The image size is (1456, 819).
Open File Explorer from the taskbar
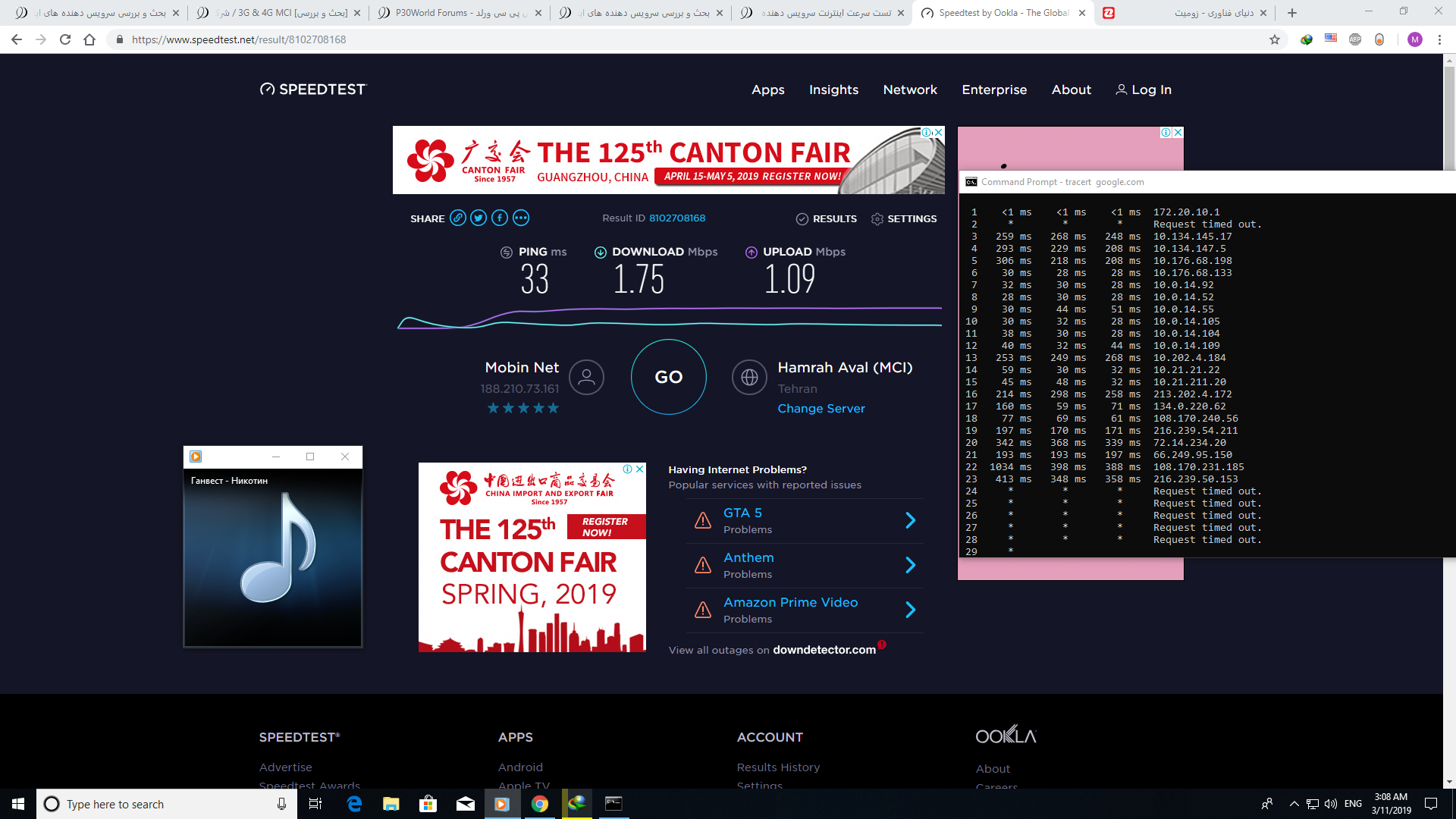[x=391, y=804]
